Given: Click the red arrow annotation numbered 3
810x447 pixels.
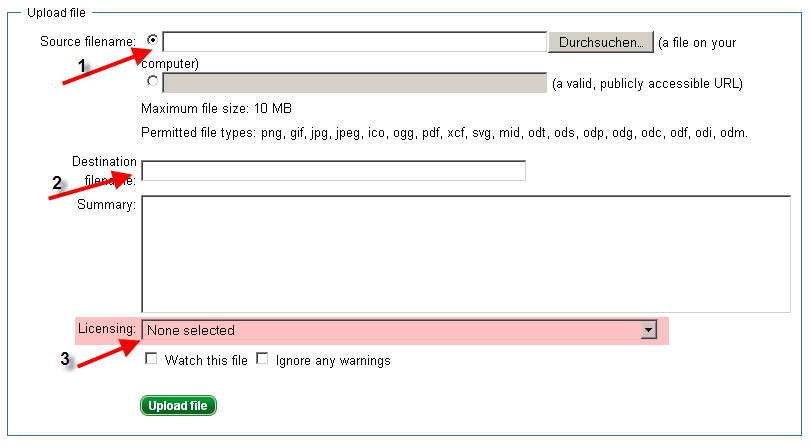Looking at the screenshot, I should click(103, 353).
